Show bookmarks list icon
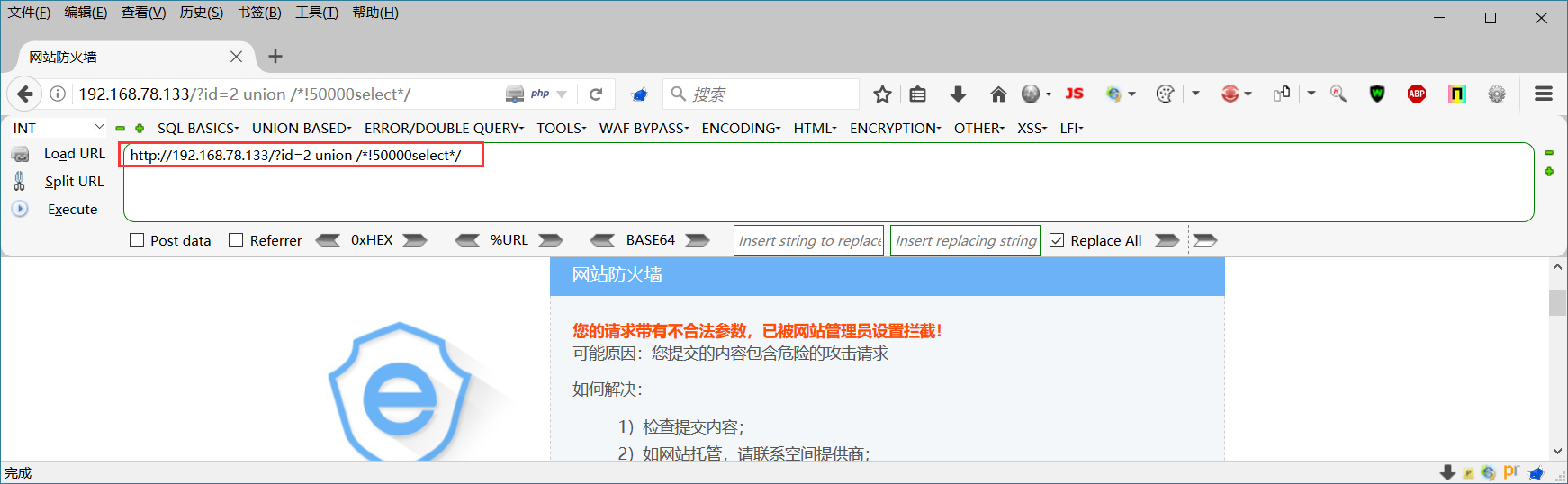Screen dimensions: 1568x484 point(917,94)
